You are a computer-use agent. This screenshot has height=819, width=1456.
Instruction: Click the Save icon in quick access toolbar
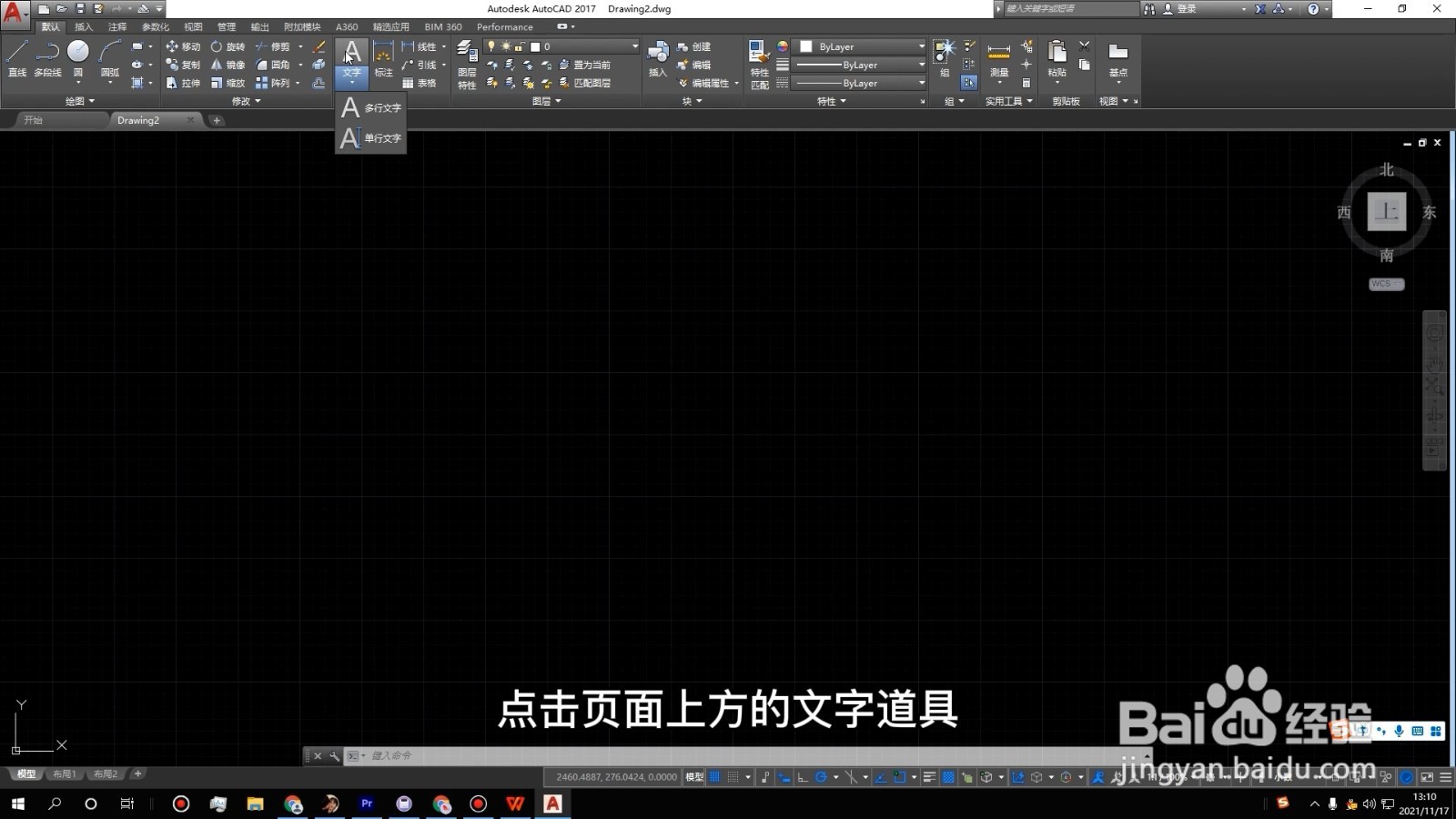coord(80,8)
